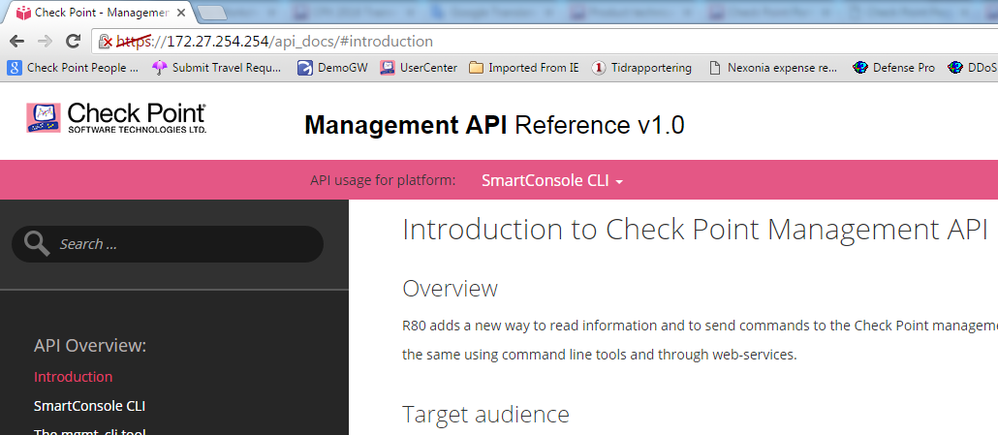This screenshot has width=998, height=435.
Task: Click the magnifying glass search icon
Action: (x=36, y=244)
